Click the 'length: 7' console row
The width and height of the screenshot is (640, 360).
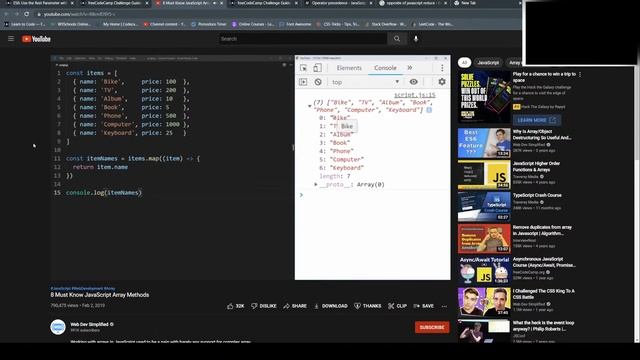[x=335, y=176]
